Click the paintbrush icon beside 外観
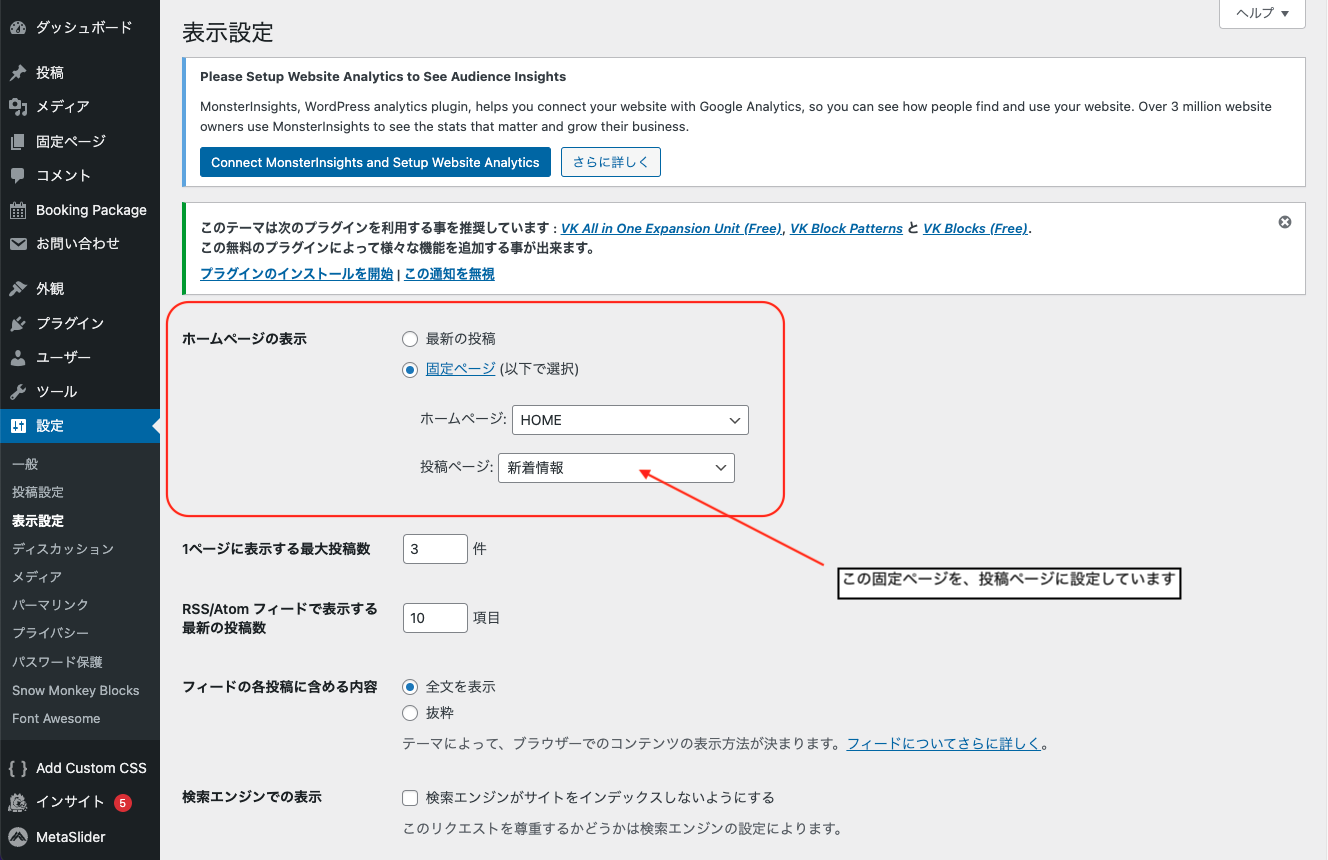This screenshot has width=1328, height=860. pos(18,289)
